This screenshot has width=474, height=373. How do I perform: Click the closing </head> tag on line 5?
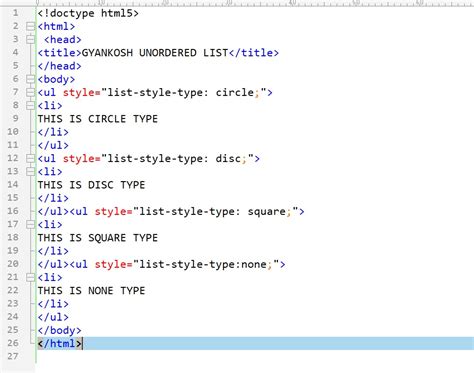tap(60, 66)
